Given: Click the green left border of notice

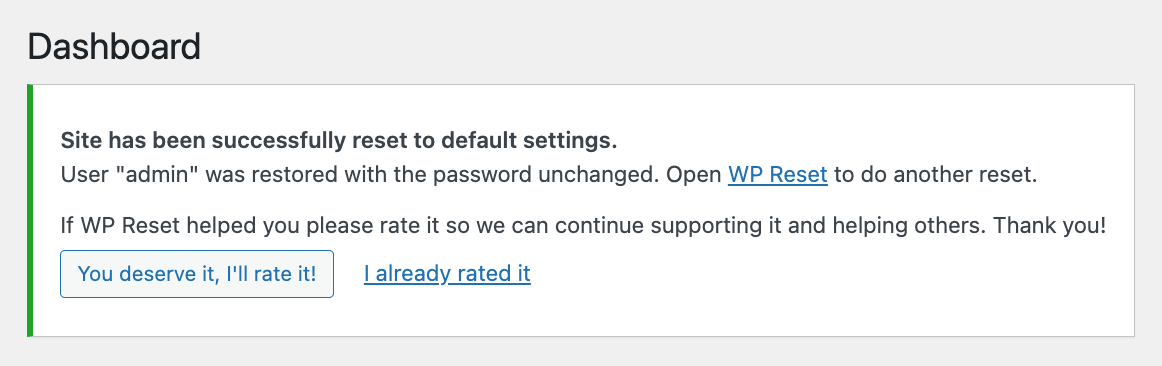Looking at the screenshot, I should pos(30,210).
